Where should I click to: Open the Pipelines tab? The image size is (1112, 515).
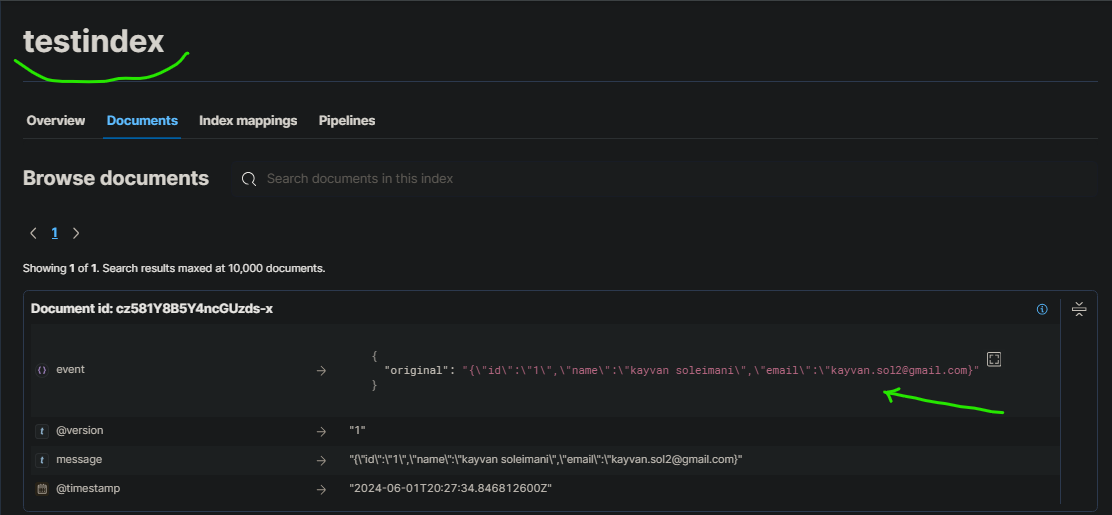click(x=347, y=120)
